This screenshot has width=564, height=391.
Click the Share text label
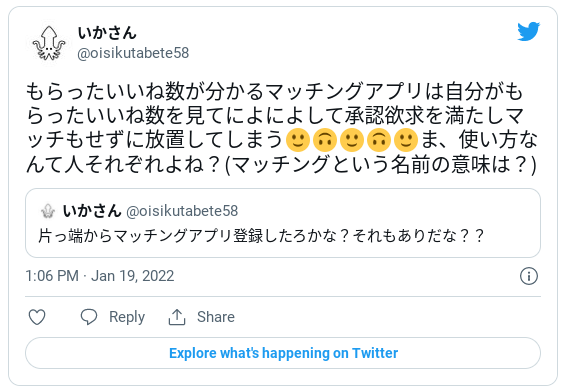pyautogui.click(x=216, y=317)
